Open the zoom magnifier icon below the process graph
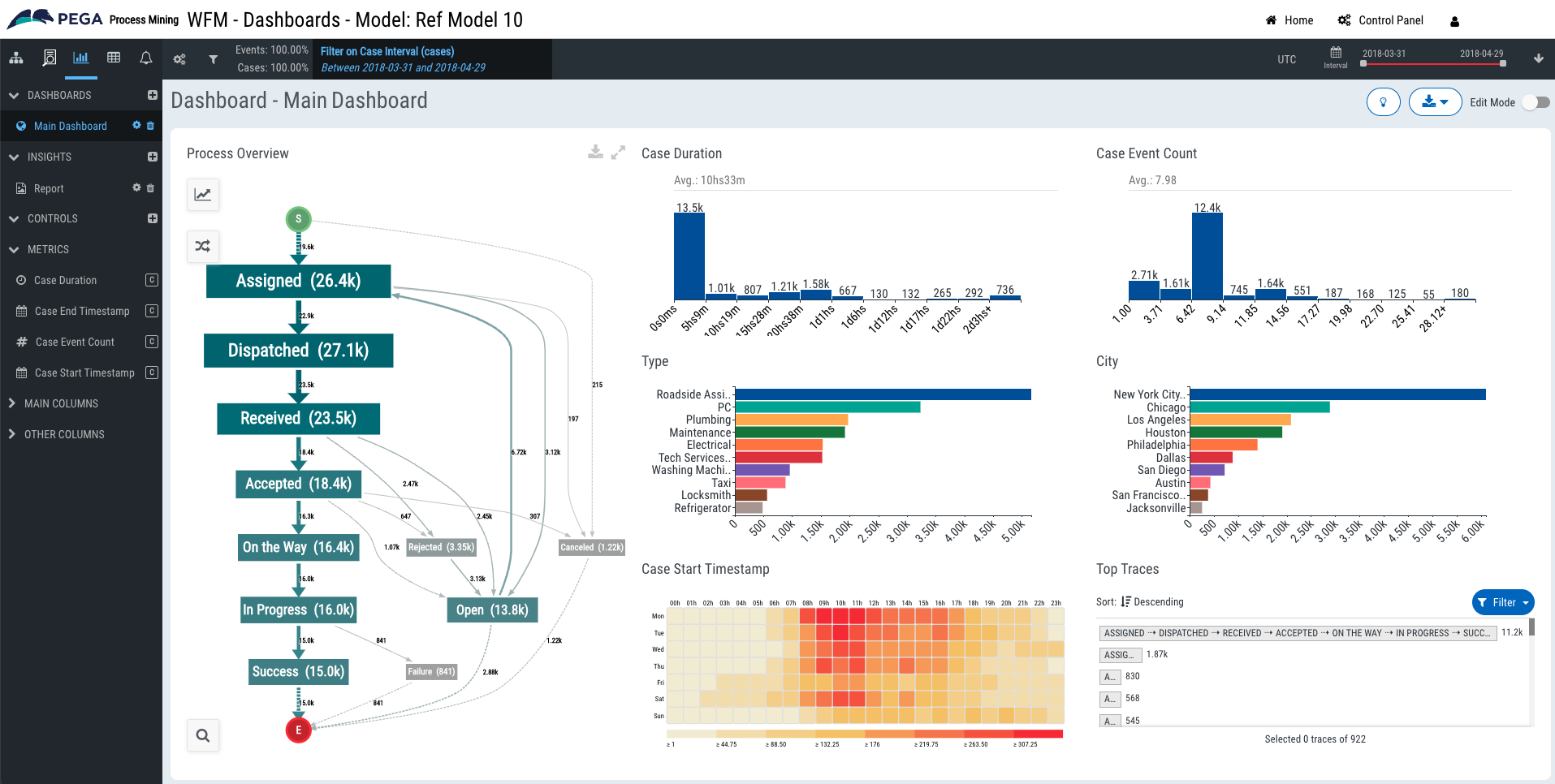Viewport: 1555px width, 784px height. click(x=203, y=735)
